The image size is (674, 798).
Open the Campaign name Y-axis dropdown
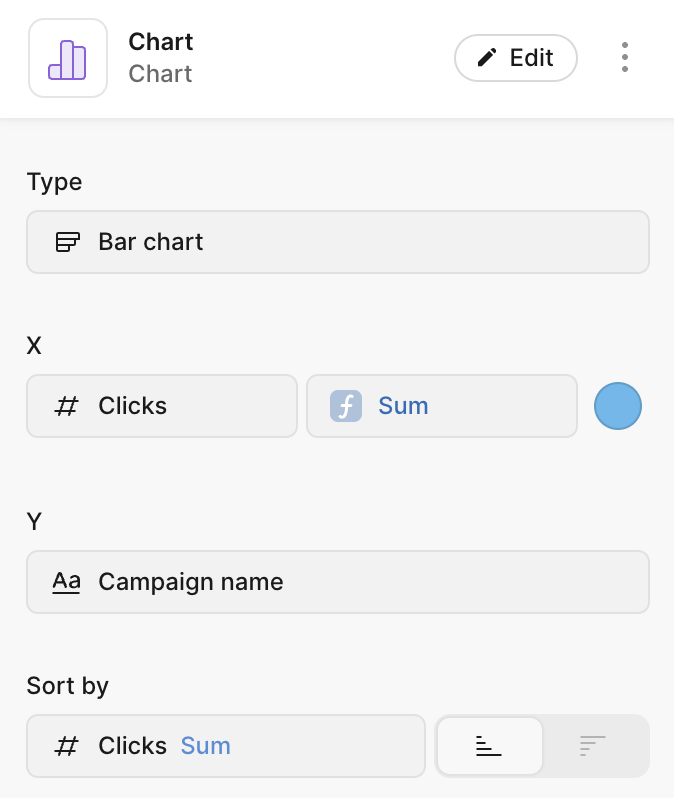click(x=338, y=582)
